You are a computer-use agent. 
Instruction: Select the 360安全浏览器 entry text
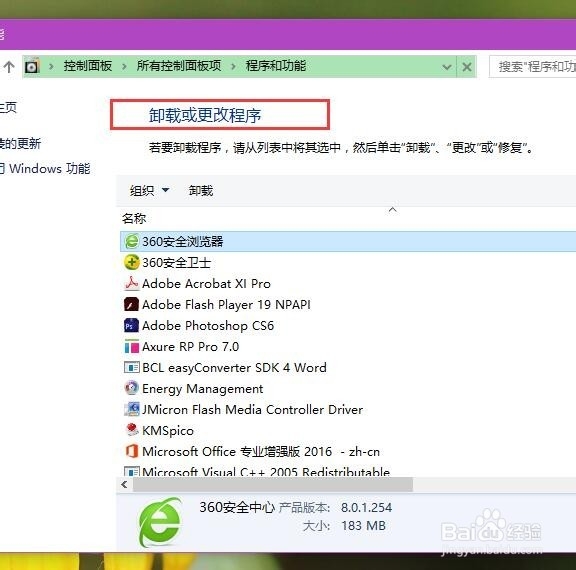tap(183, 241)
